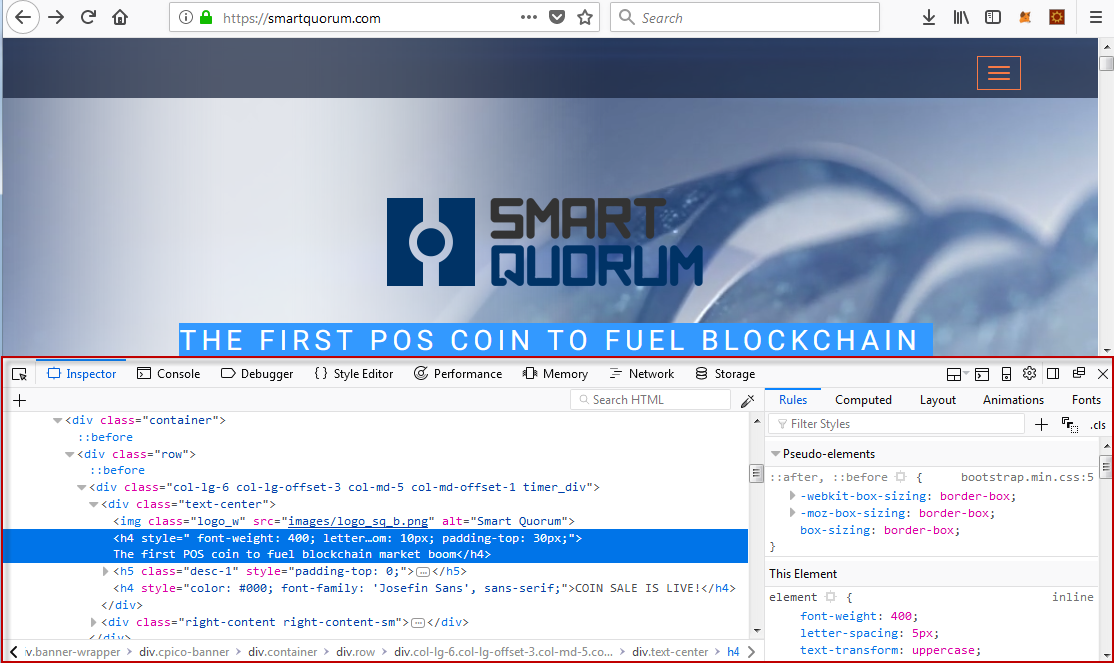Open the Style Editor tab

pos(353,374)
